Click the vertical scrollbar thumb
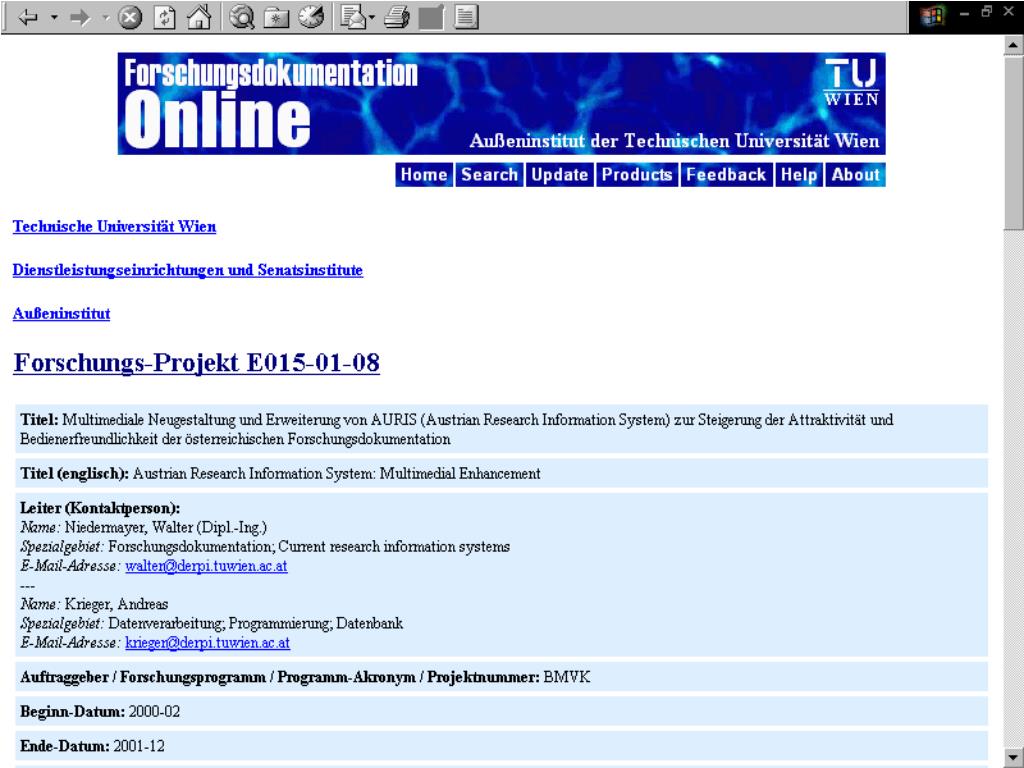 [1013, 142]
